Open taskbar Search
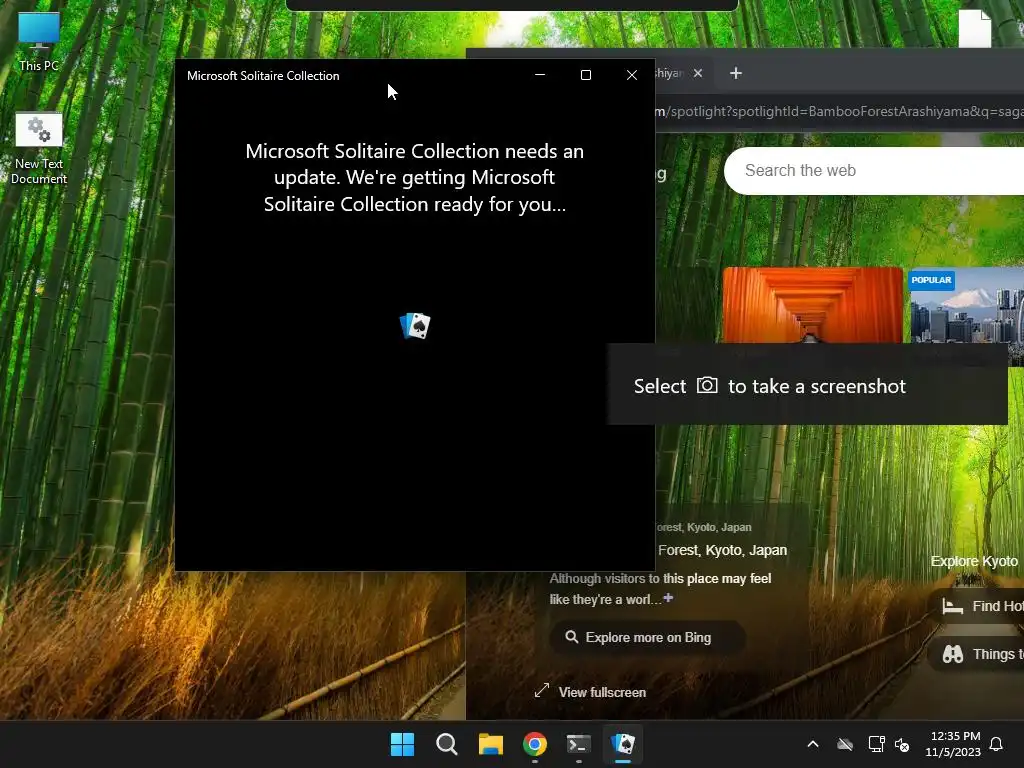The height and width of the screenshot is (768, 1024). [447, 744]
